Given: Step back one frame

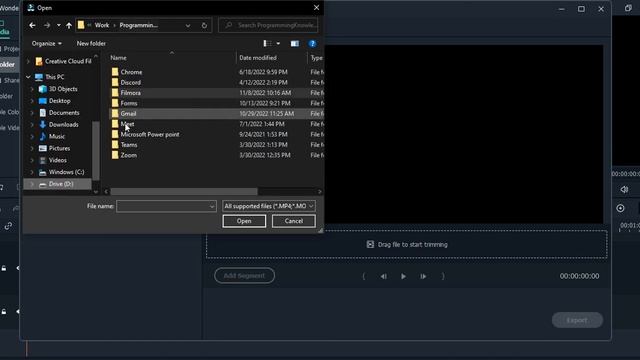Looking at the screenshot, I should [383, 276].
